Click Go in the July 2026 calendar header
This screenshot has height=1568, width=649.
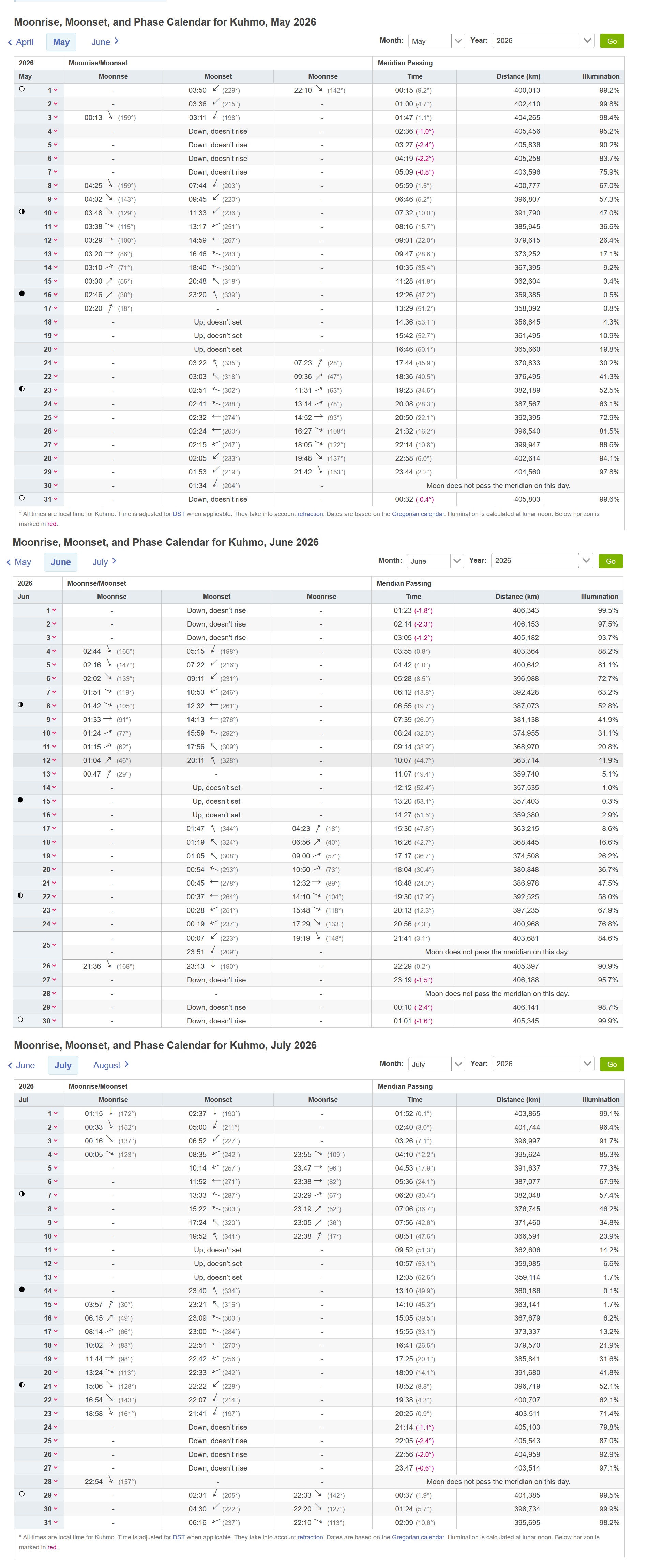click(612, 1064)
